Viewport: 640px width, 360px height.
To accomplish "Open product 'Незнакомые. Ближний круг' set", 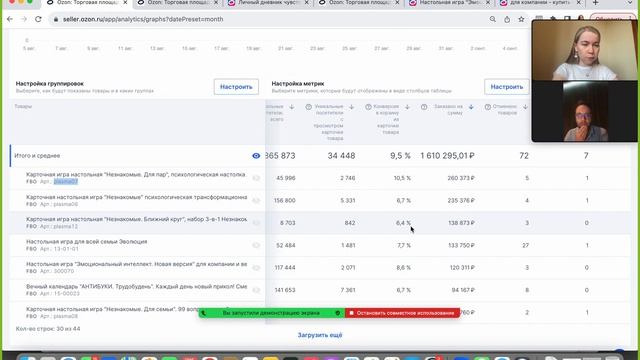I will 136,219.
